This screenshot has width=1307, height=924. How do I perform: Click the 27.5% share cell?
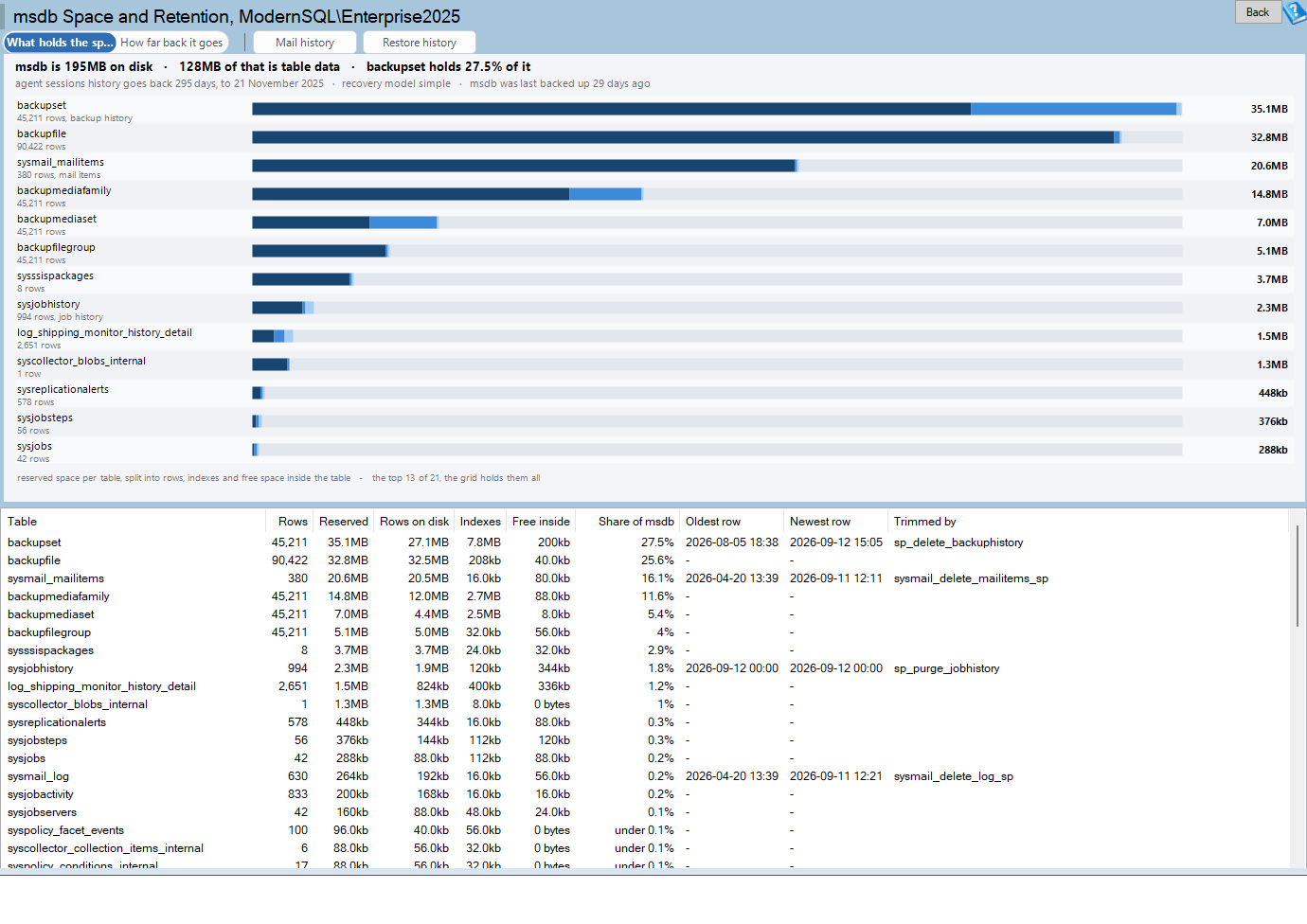pyautogui.click(x=657, y=542)
